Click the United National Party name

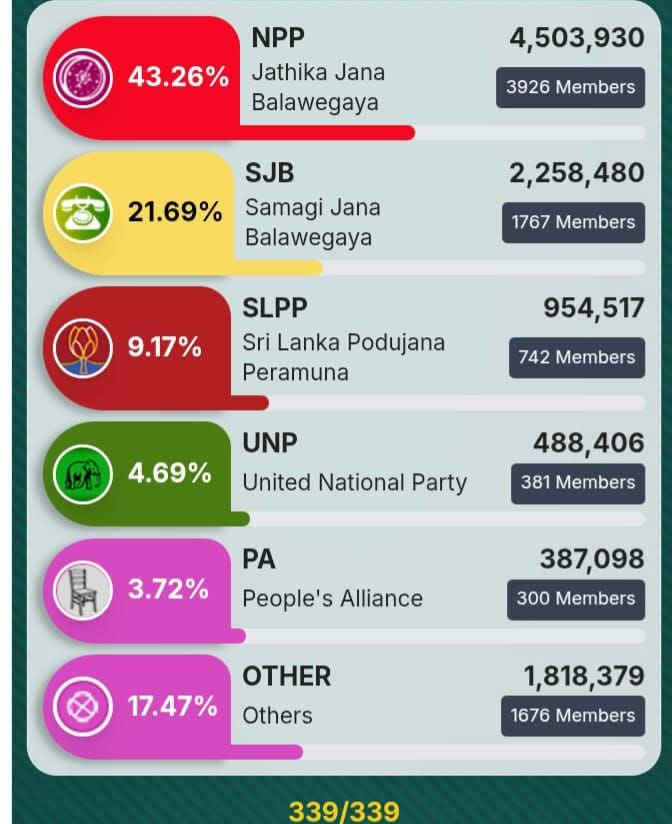click(x=355, y=483)
